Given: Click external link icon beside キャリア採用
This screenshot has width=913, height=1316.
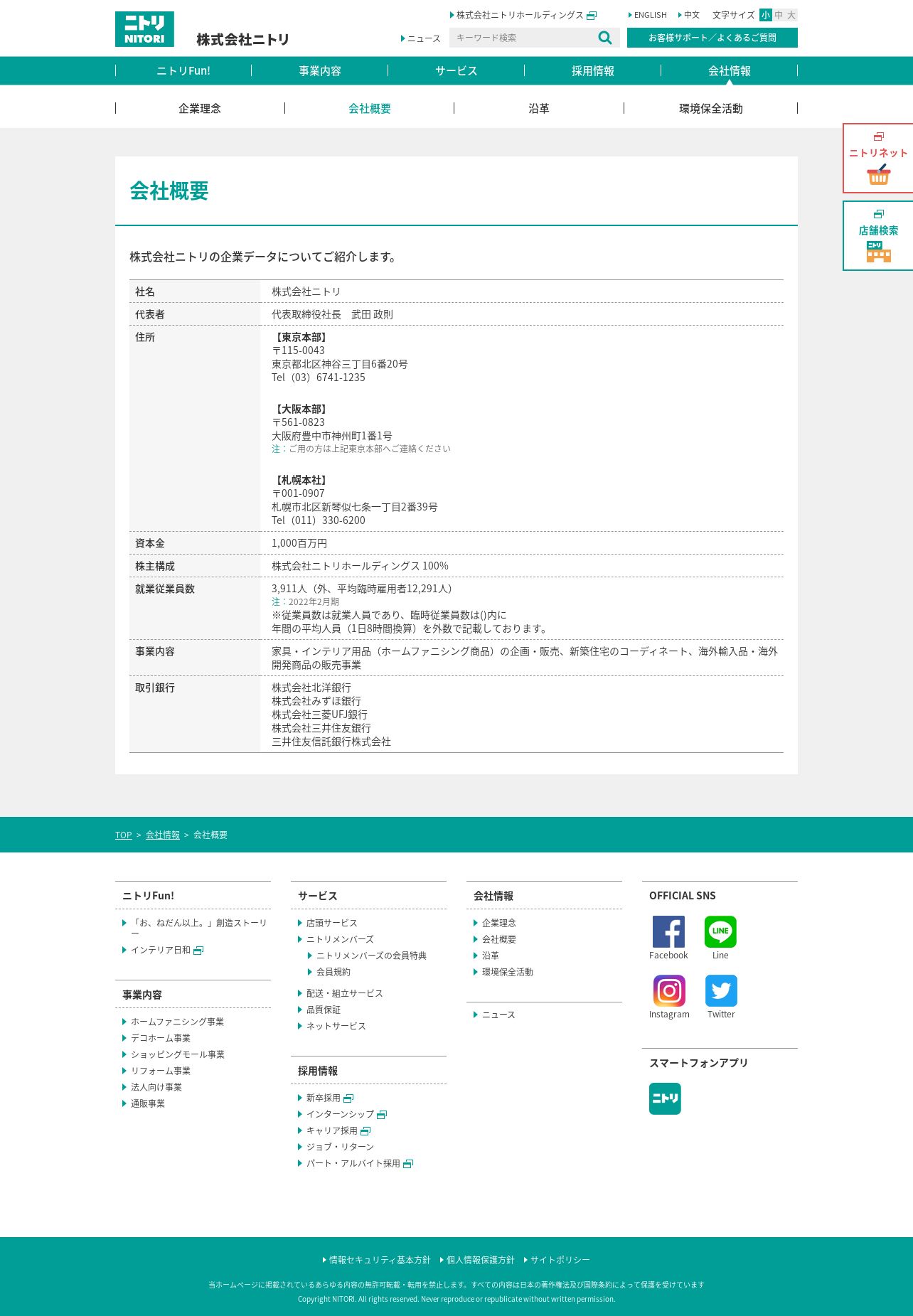Looking at the screenshot, I should [x=365, y=1131].
